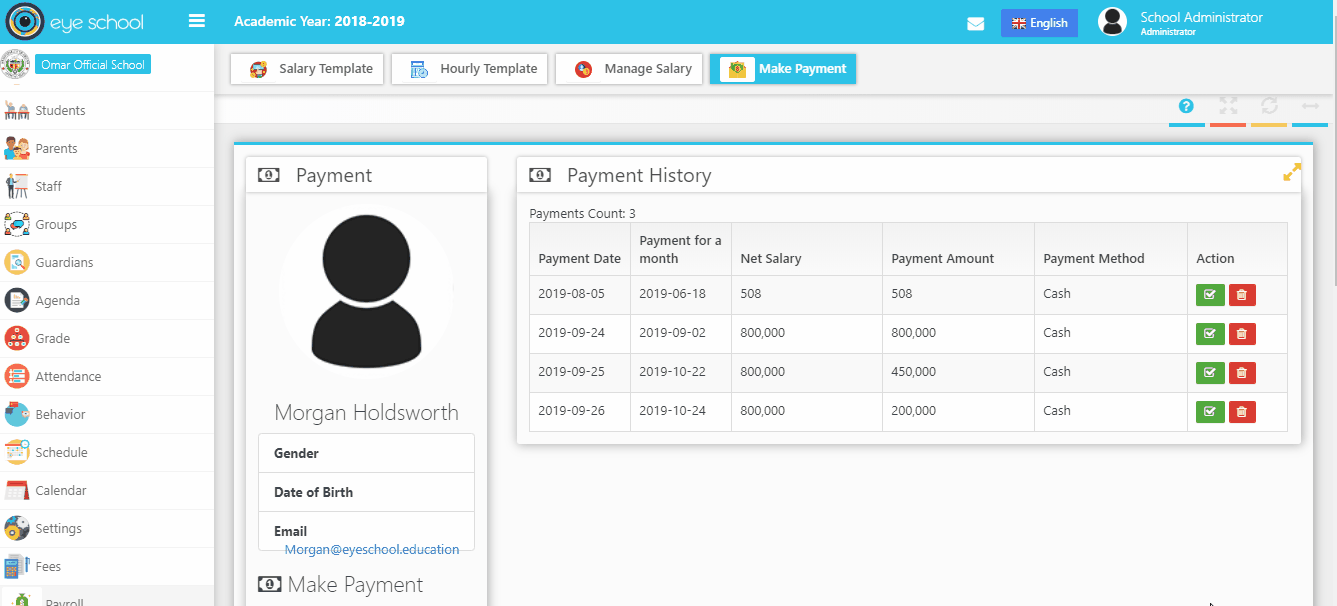Open Fees in the sidebar
1337x606 pixels.
click(107, 567)
